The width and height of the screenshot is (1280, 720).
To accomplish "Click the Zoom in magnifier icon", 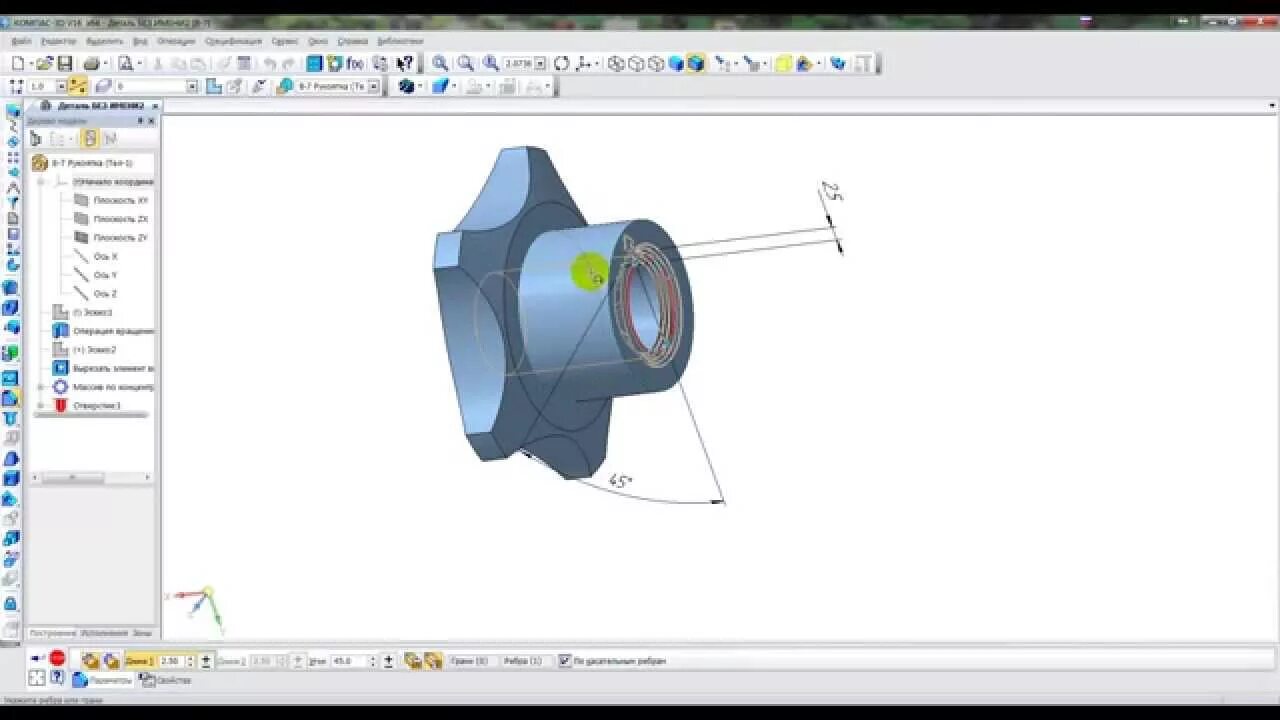I will click(x=440, y=63).
